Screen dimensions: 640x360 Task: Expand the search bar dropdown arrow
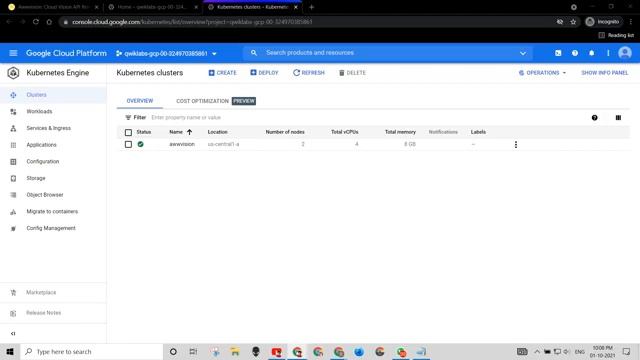click(x=523, y=53)
